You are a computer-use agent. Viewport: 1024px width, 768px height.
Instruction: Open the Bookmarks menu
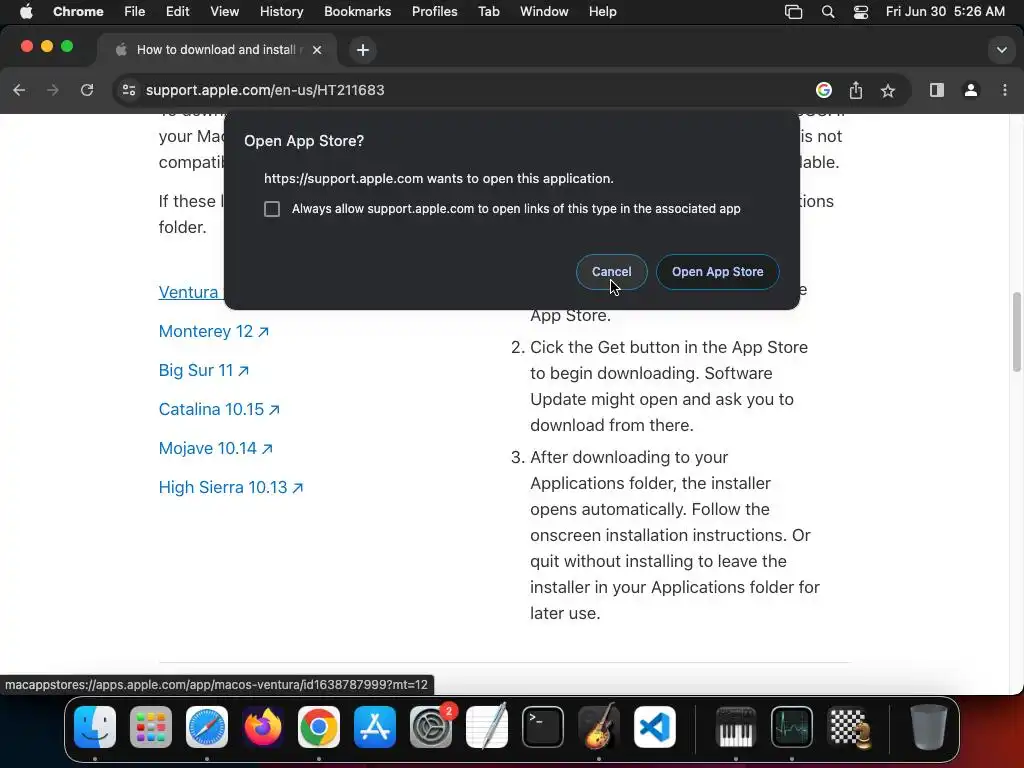click(x=357, y=12)
